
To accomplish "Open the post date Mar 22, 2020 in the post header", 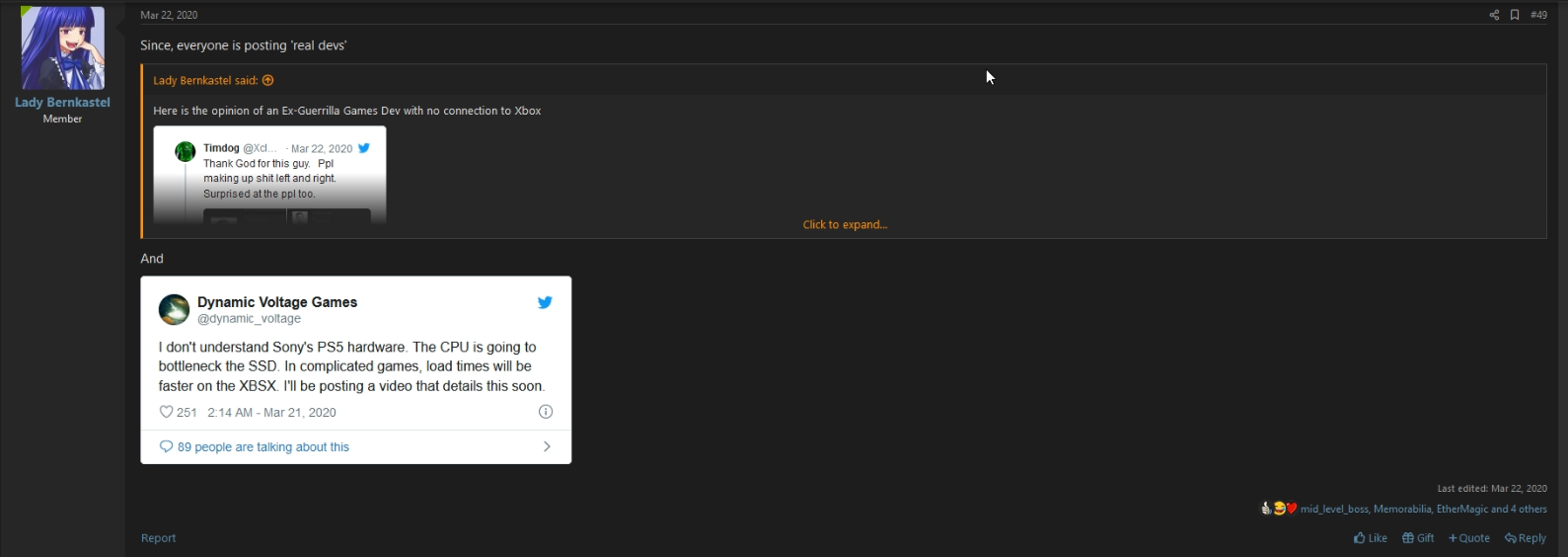I will click(x=169, y=15).
